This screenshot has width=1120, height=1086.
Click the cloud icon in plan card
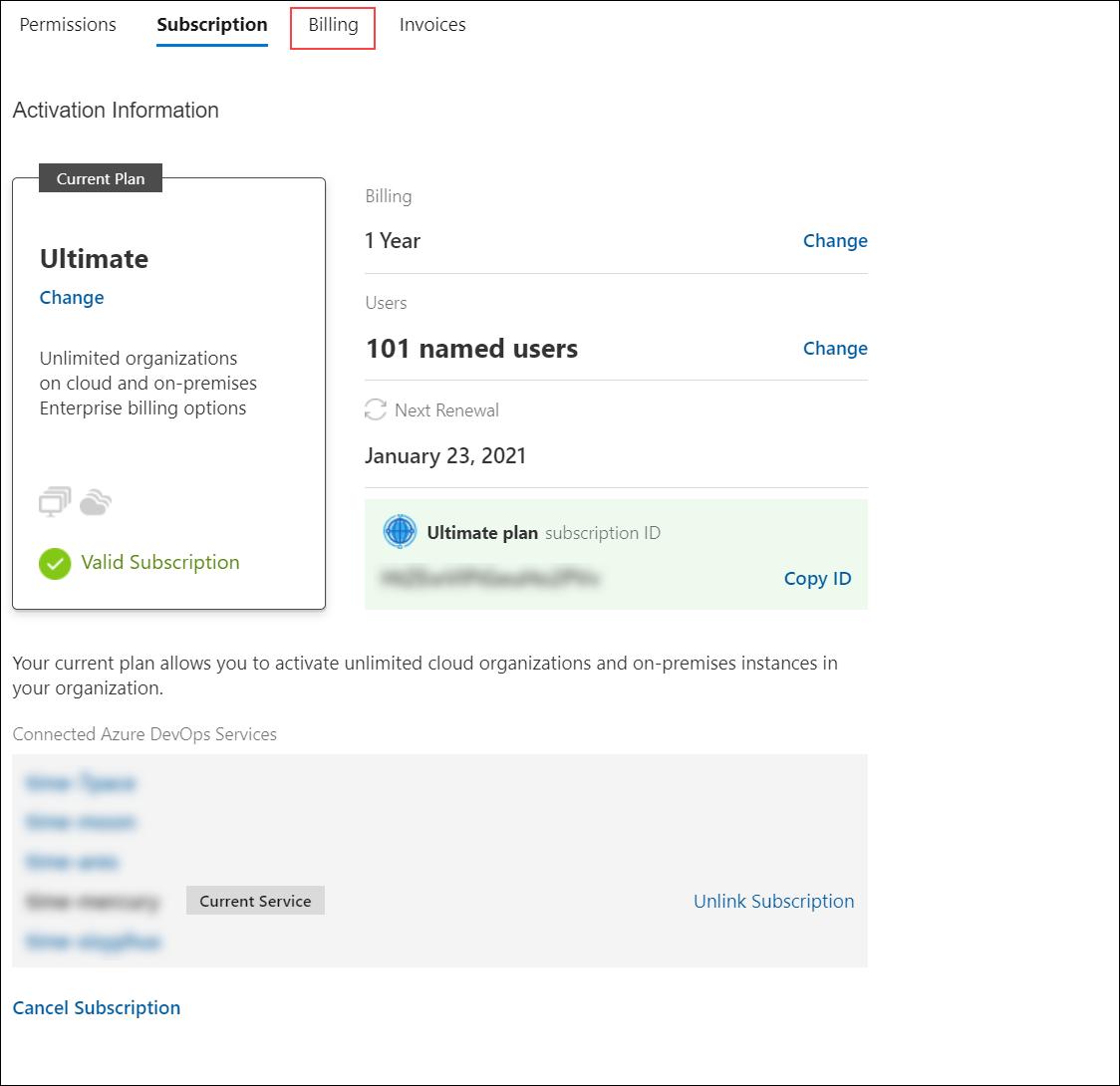(96, 502)
